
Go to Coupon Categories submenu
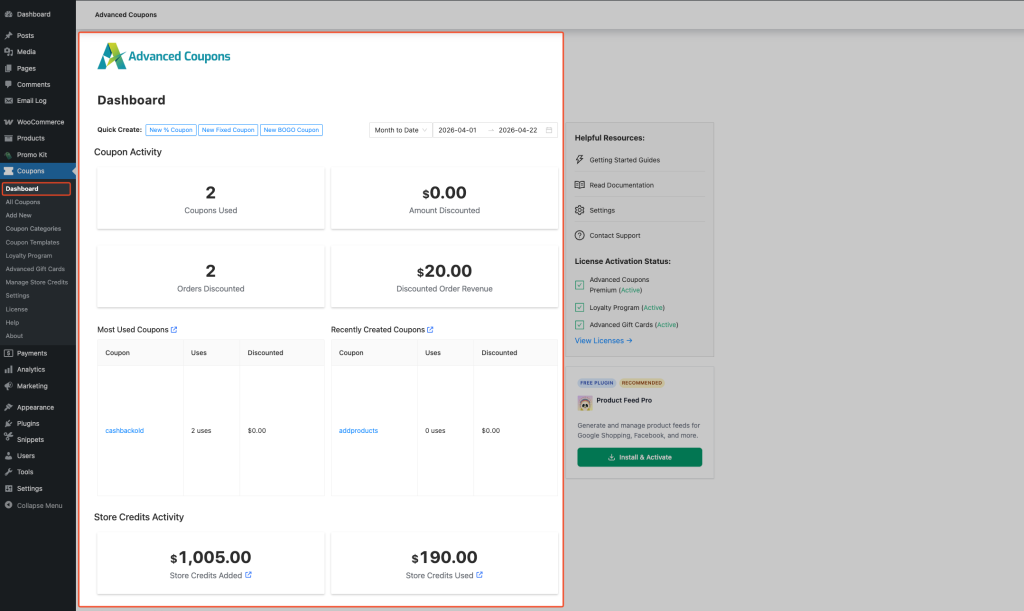point(33,229)
